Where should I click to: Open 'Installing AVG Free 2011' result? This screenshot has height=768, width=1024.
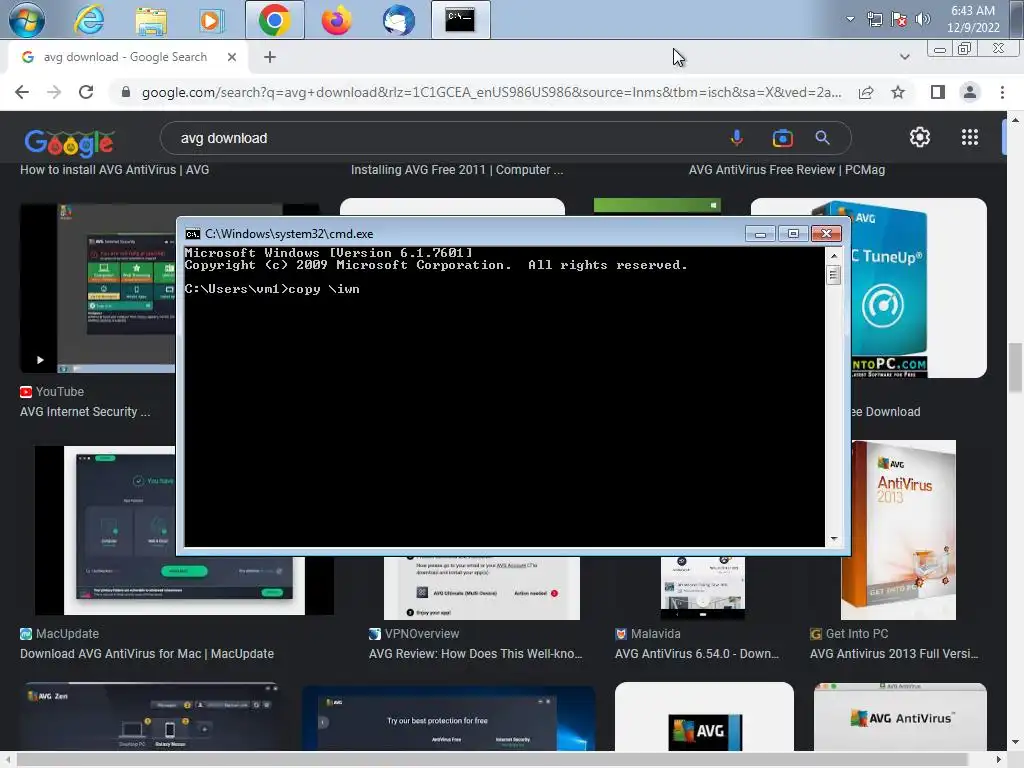click(456, 170)
